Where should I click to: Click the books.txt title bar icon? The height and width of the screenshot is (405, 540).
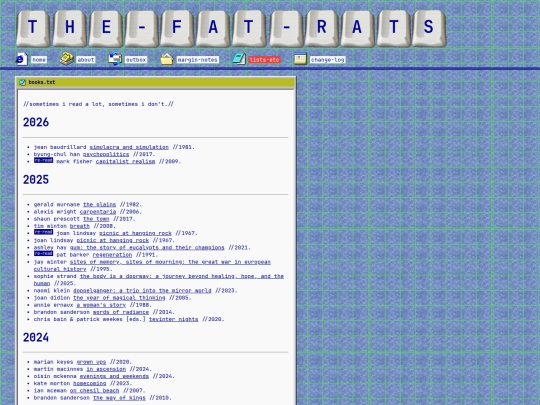coord(22,82)
